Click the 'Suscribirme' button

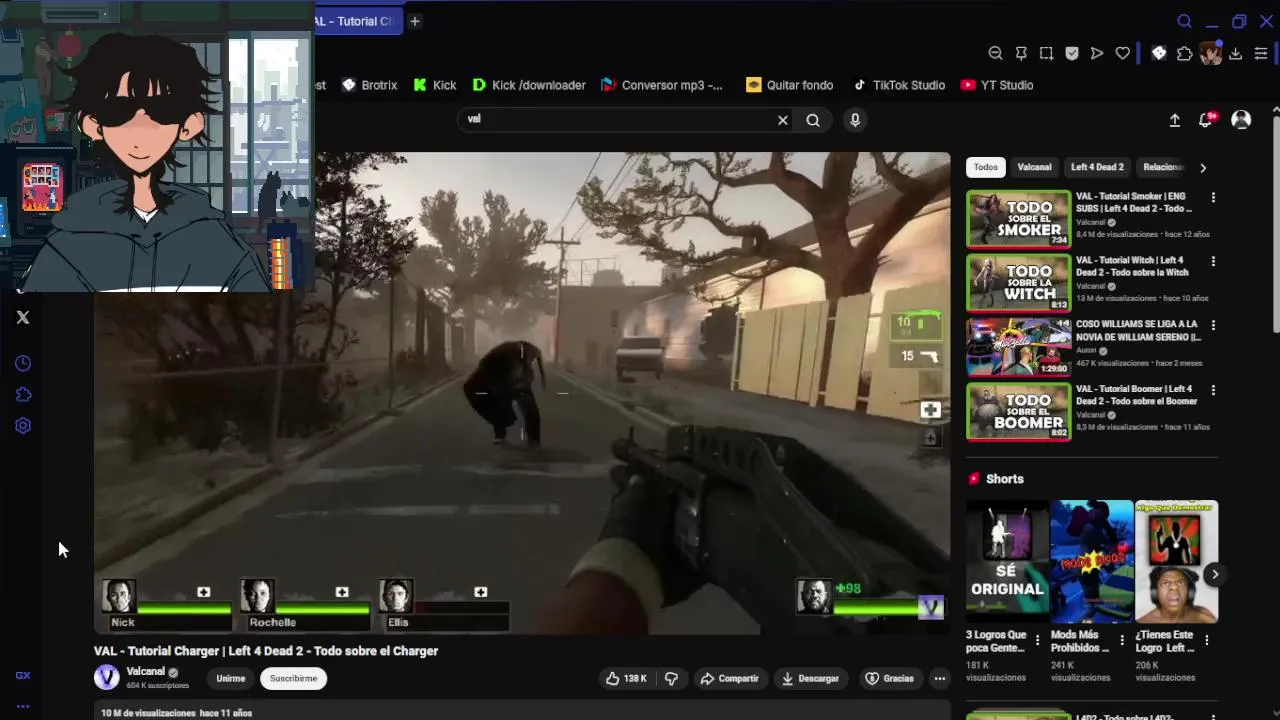click(x=293, y=678)
